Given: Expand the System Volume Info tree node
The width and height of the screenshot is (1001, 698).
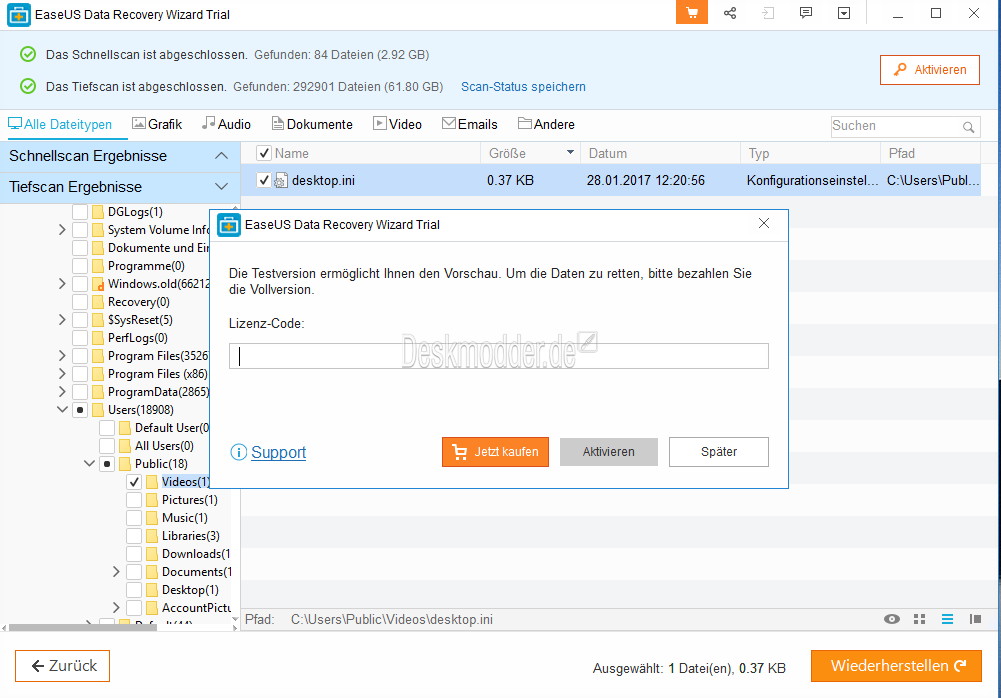Looking at the screenshot, I should click(x=62, y=230).
